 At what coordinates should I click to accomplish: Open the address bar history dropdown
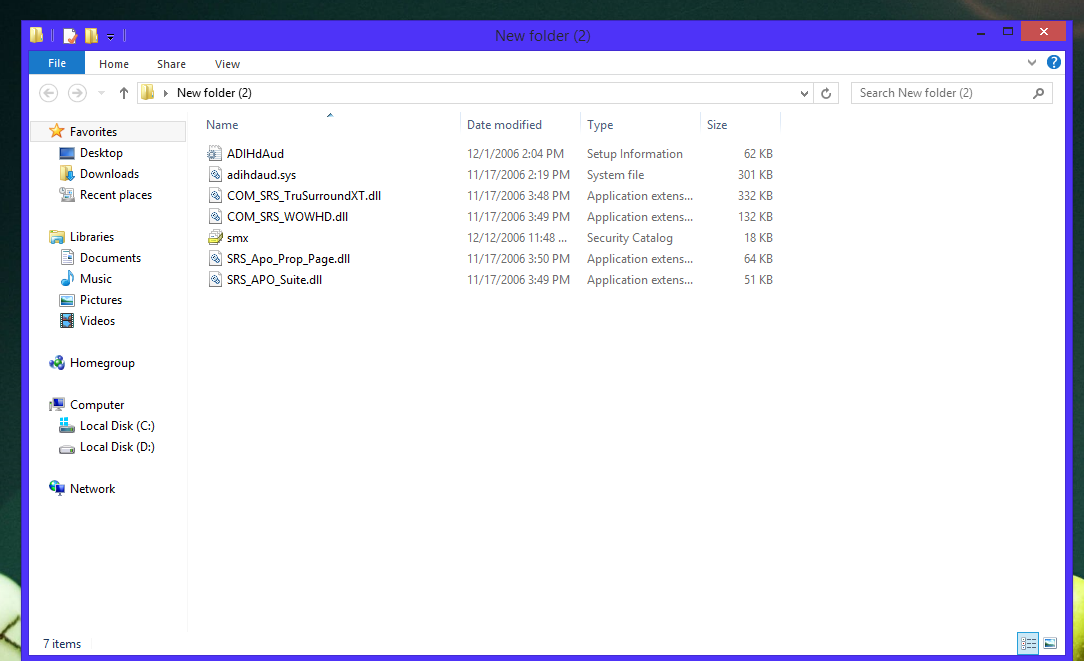click(x=804, y=93)
